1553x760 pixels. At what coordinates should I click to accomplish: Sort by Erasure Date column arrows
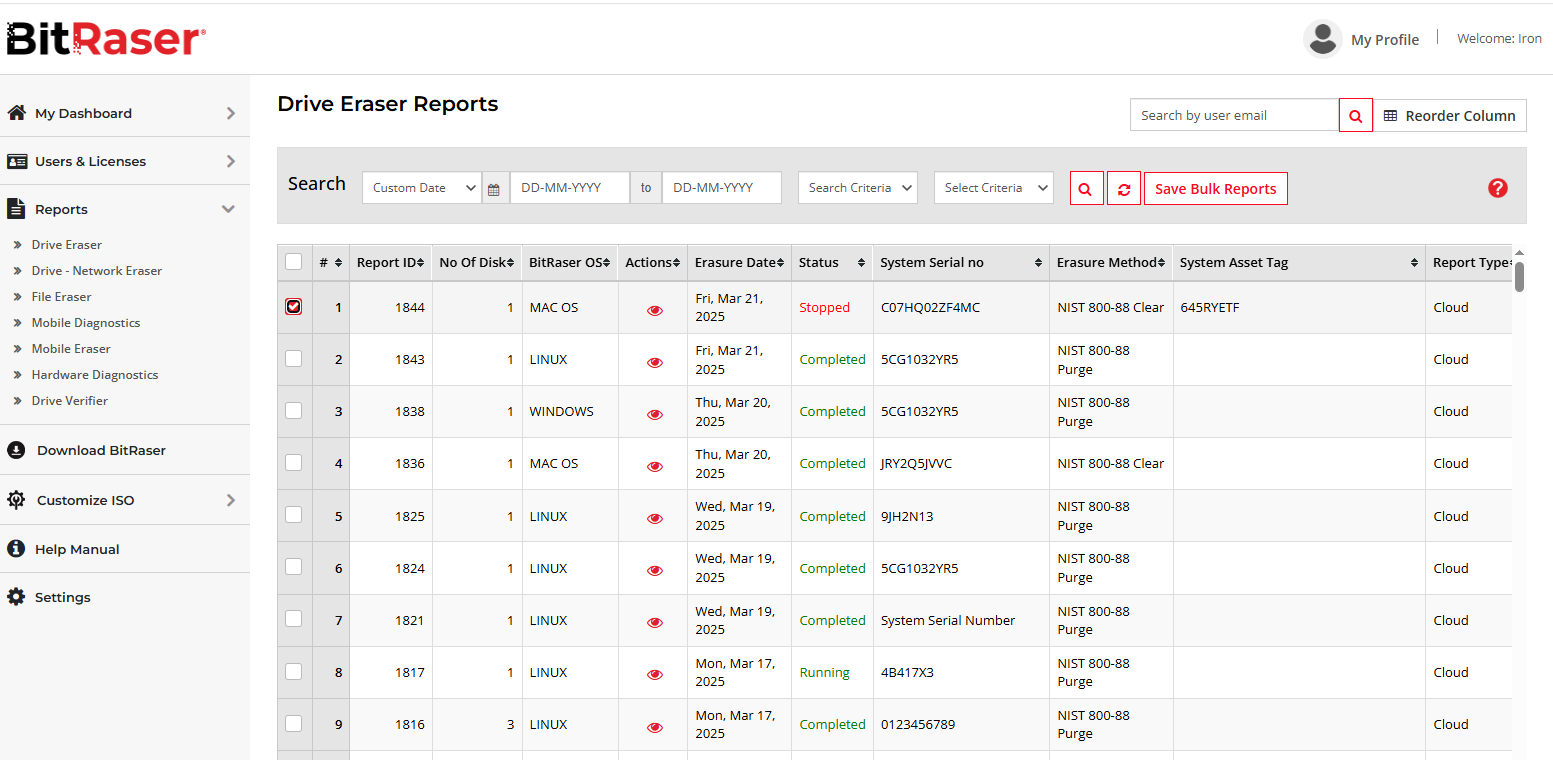point(780,263)
